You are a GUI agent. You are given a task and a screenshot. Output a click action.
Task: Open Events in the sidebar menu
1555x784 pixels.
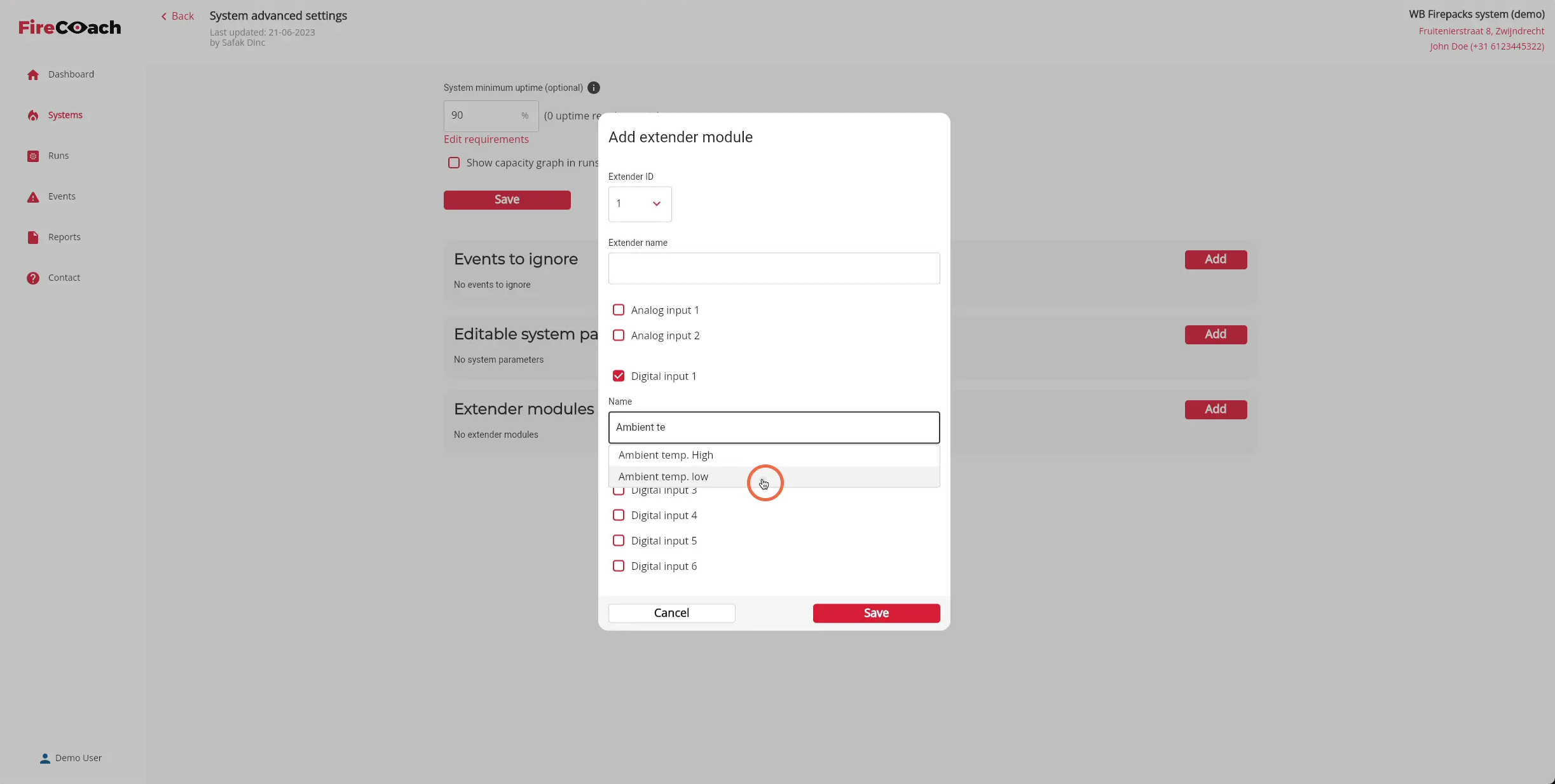click(x=62, y=196)
